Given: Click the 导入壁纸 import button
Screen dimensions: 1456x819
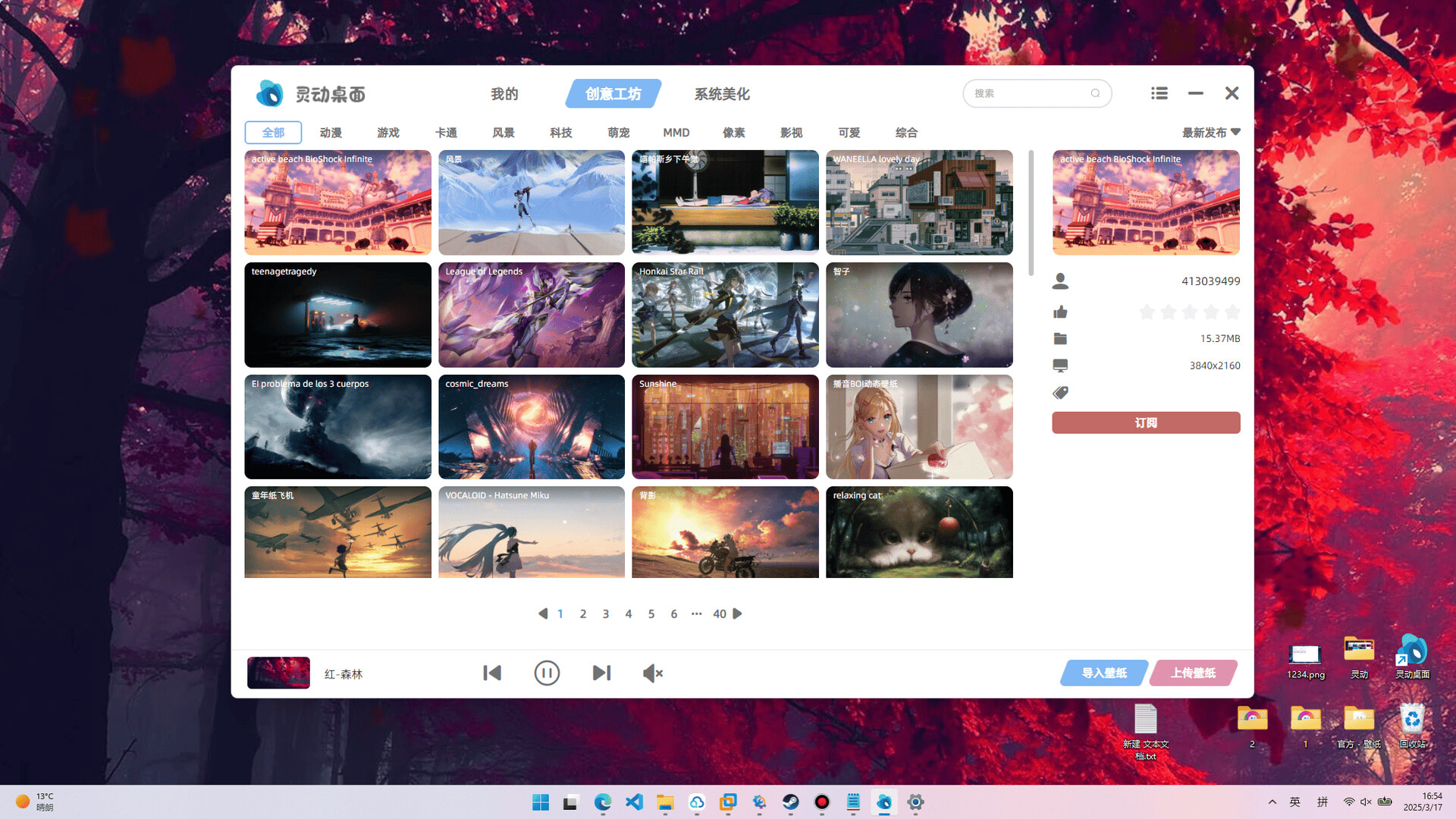Looking at the screenshot, I should pos(1103,673).
